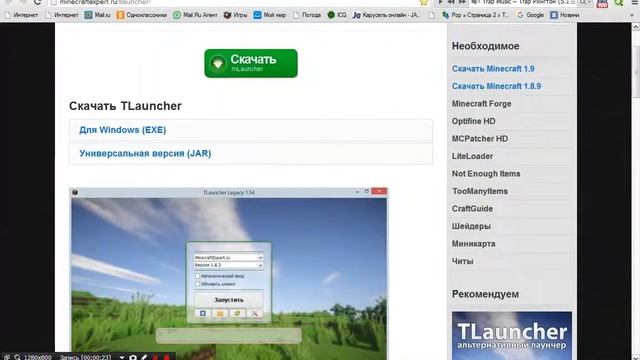Image resolution: width=640 pixels, height=360 pixels.
Task: Open the Pop » Страница 2 bookmark
Action: point(476,15)
